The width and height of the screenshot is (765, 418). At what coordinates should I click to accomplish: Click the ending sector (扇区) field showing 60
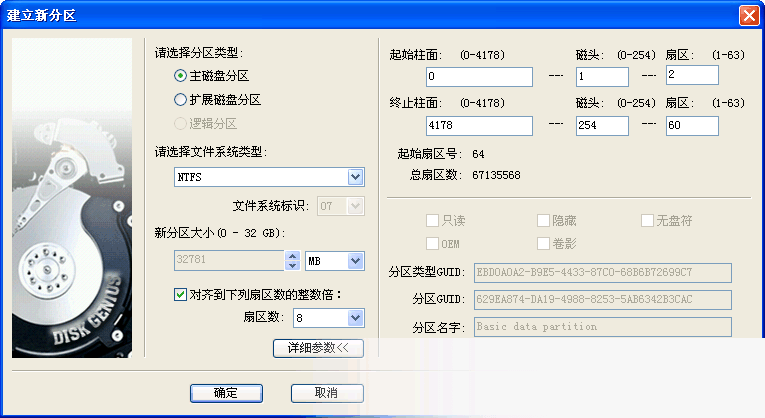point(692,125)
